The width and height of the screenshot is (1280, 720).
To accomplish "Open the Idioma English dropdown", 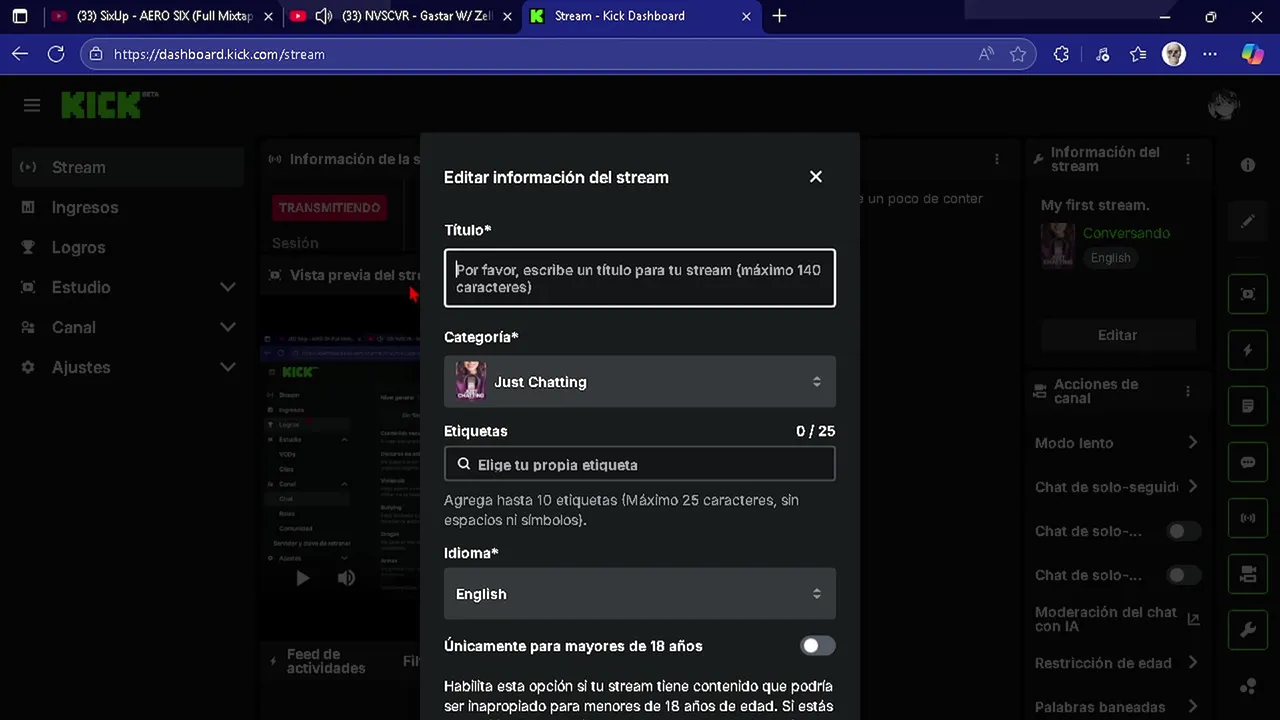I will [x=640, y=594].
